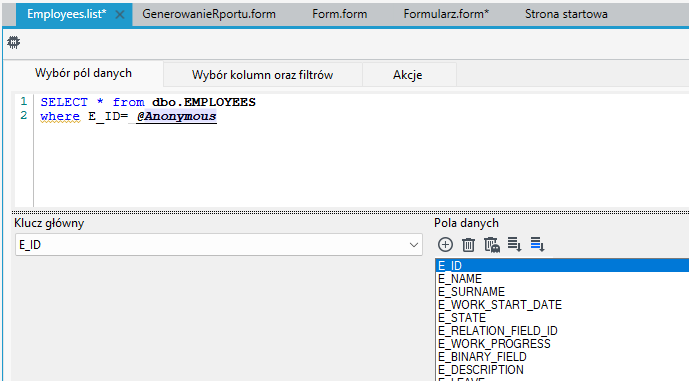The image size is (689, 381).
Task: Click the SELECT keyword on line 1
Action: (x=64, y=102)
